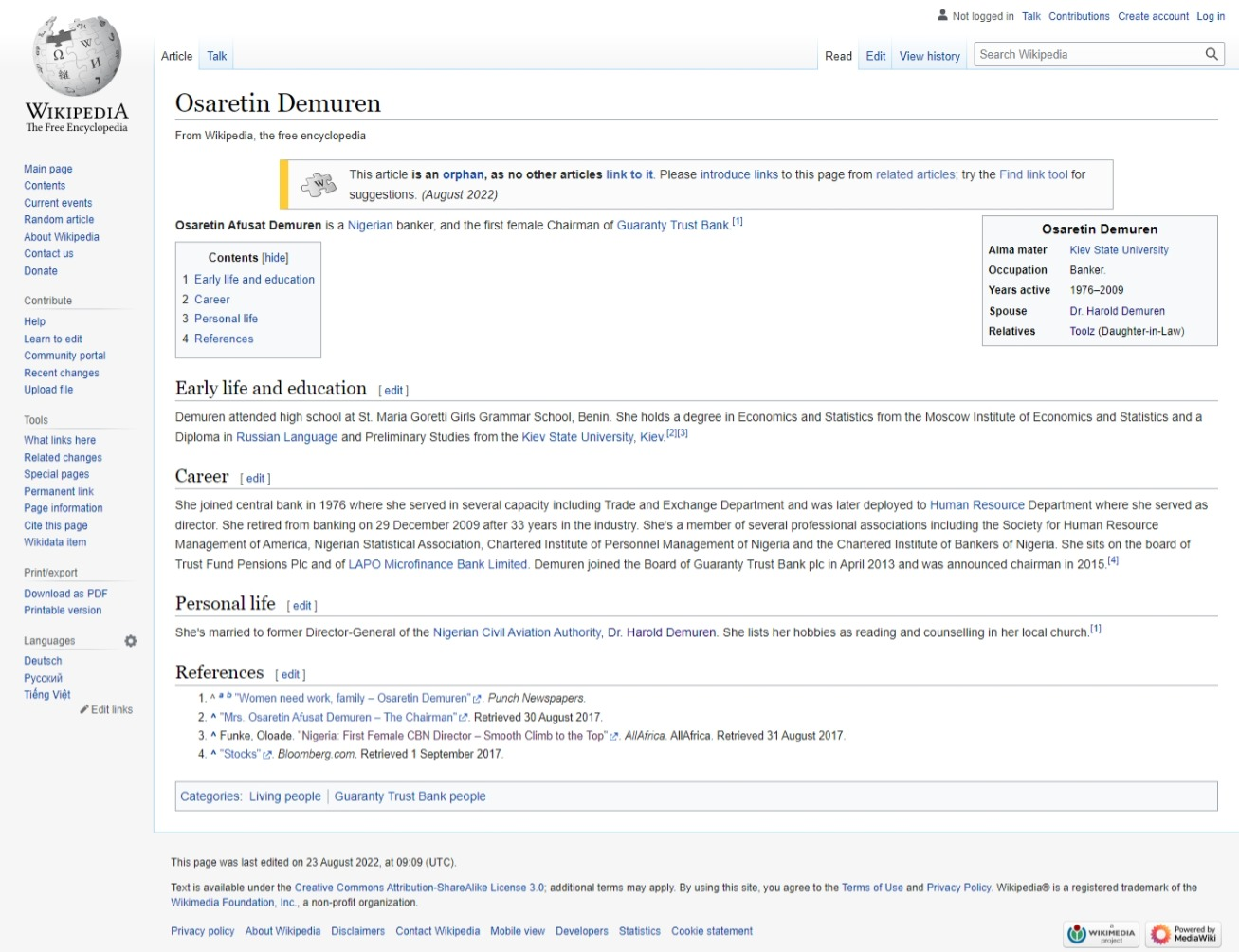Switch to Mobile view
The height and width of the screenshot is (952, 1239).
[x=518, y=931]
